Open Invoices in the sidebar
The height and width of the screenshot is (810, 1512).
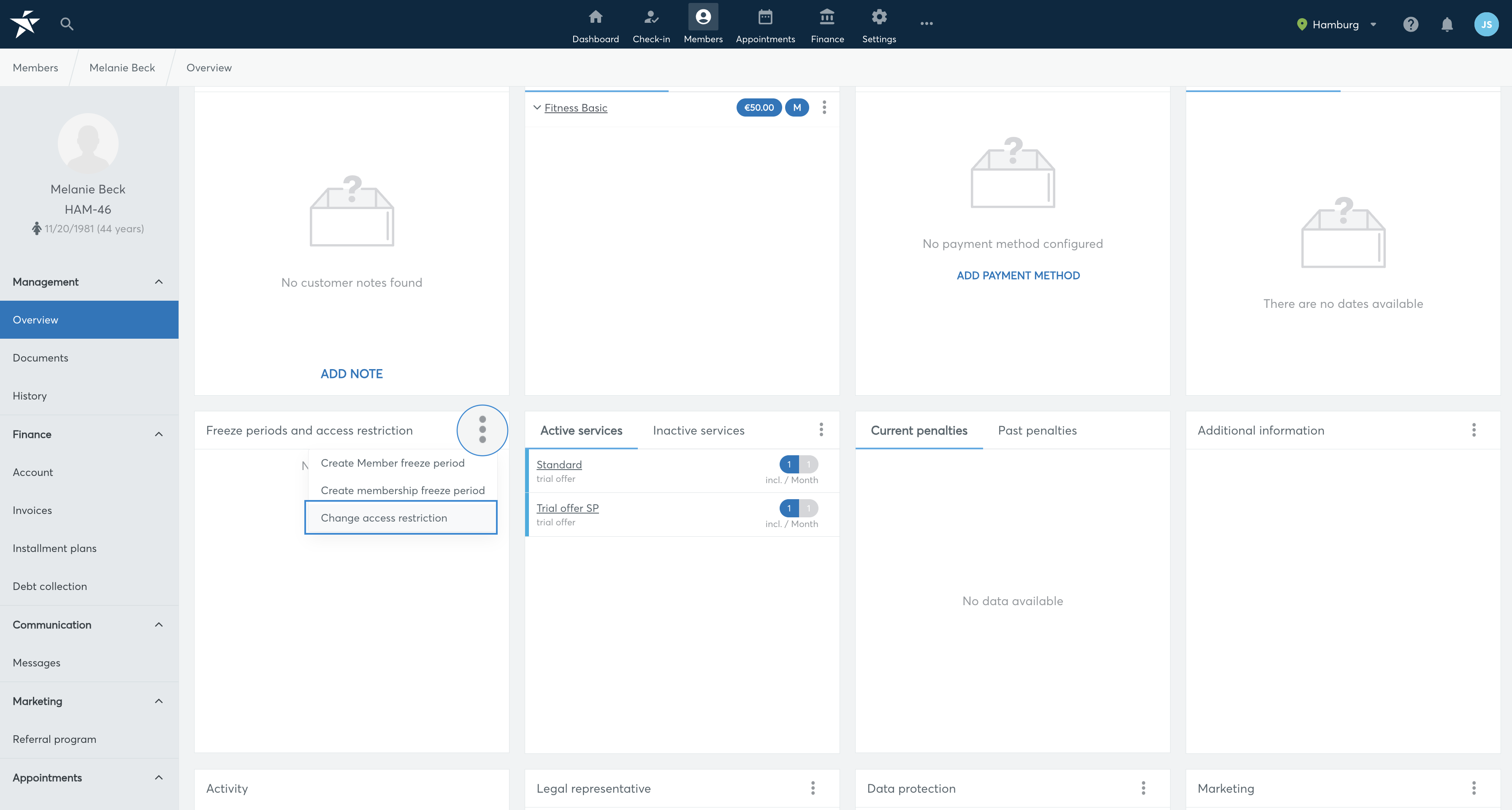click(89, 511)
